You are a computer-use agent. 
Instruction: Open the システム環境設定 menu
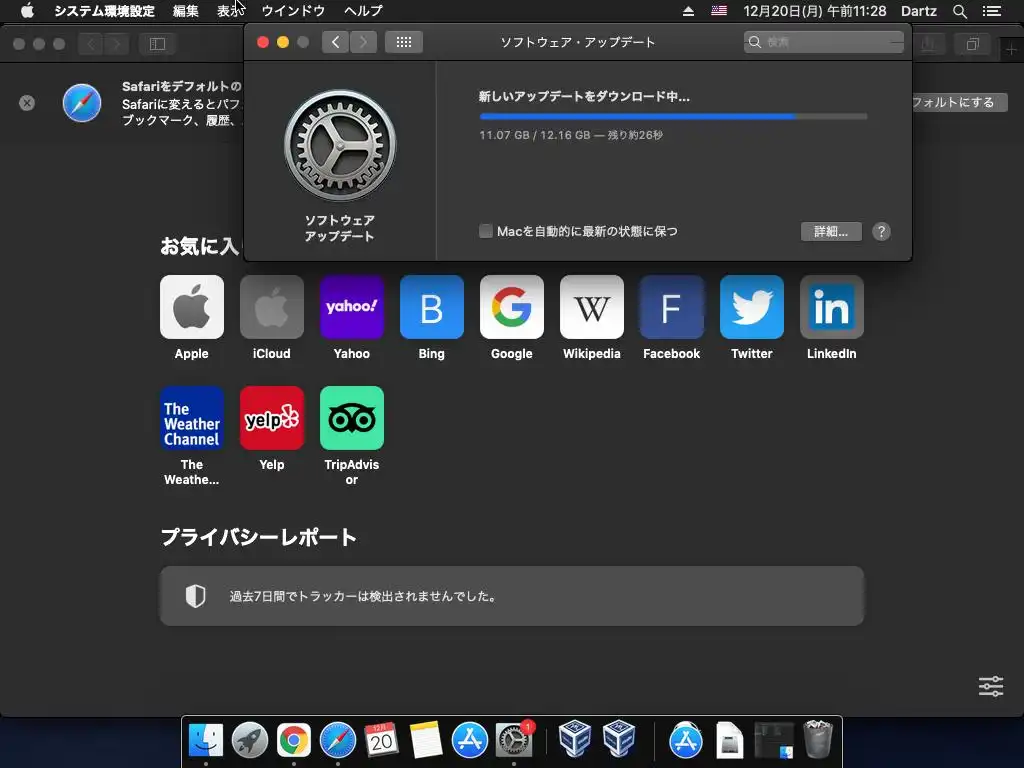click(x=104, y=10)
